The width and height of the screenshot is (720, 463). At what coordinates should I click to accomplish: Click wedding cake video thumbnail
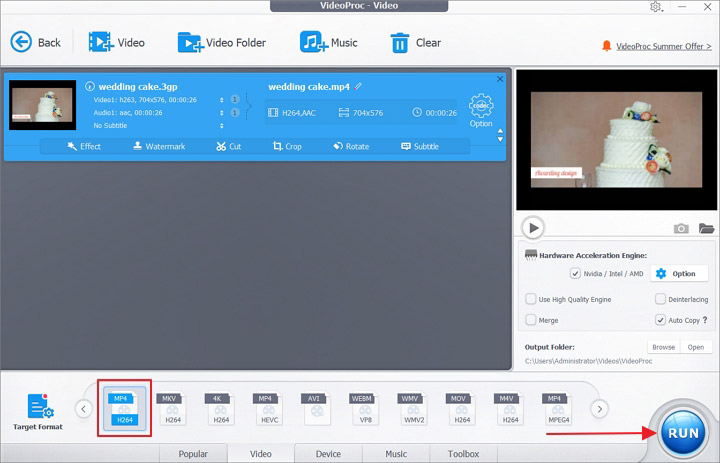point(42,105)
